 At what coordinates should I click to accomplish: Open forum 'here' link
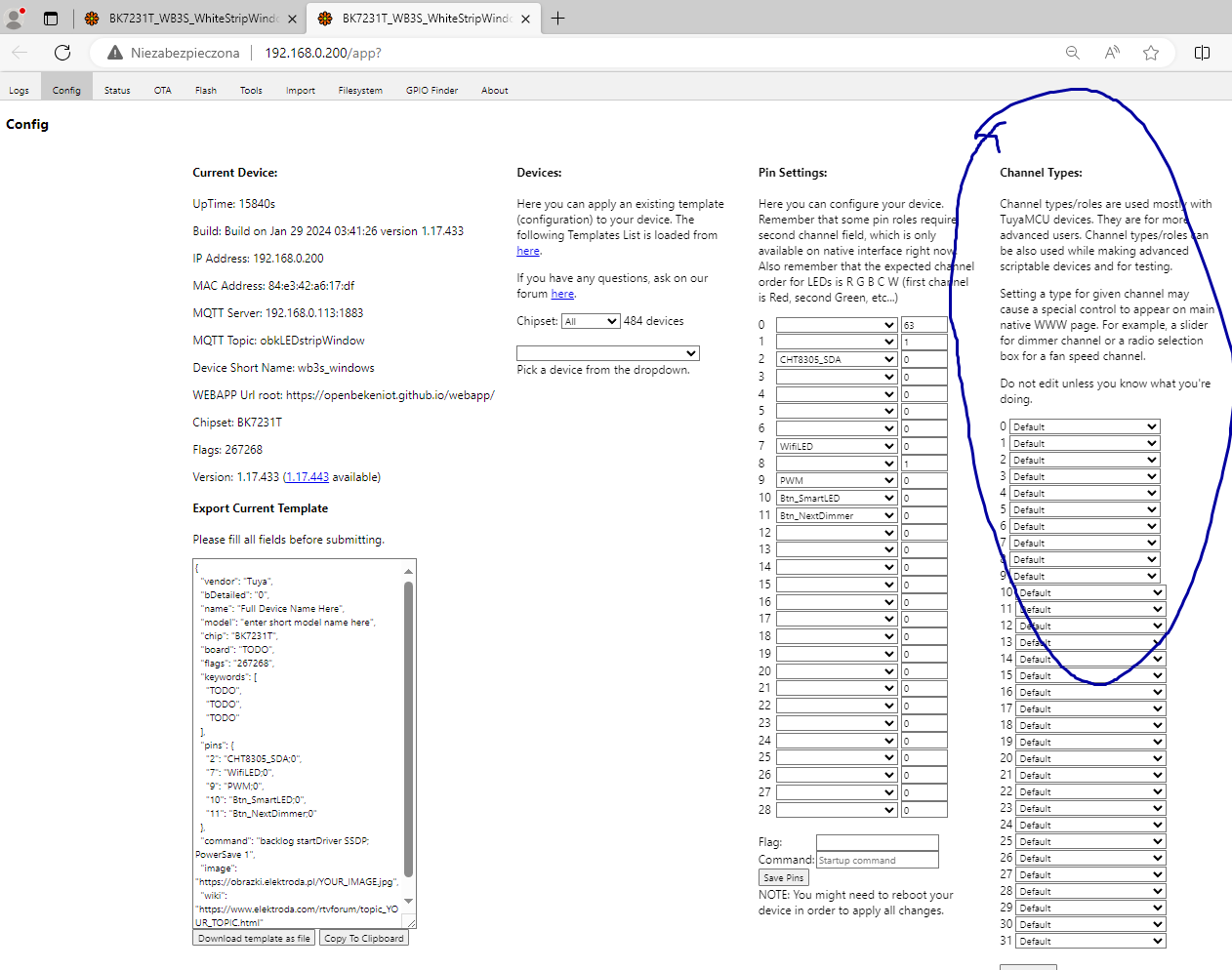pos(562,294)
